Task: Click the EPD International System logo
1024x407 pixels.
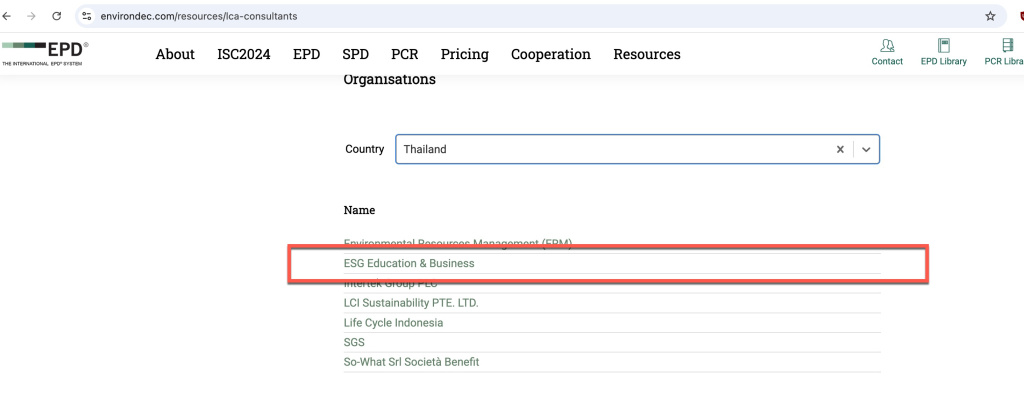Action: point(45,54)
